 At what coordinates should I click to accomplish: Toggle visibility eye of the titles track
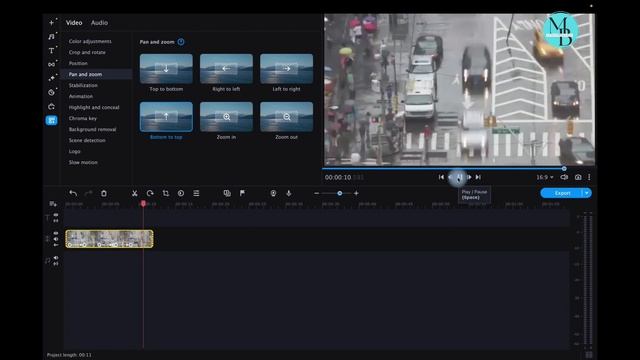(x=56, y=215)
